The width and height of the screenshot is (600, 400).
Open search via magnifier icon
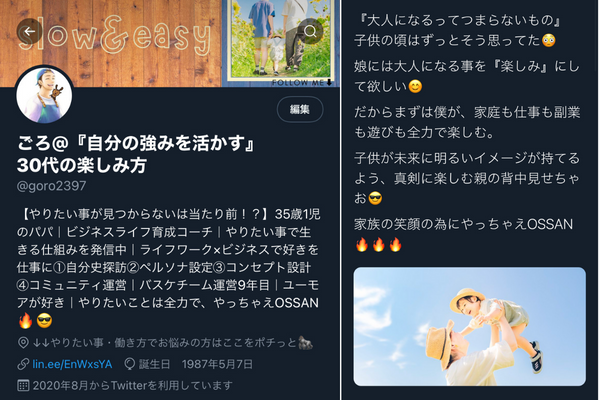(x=310, y=31)
